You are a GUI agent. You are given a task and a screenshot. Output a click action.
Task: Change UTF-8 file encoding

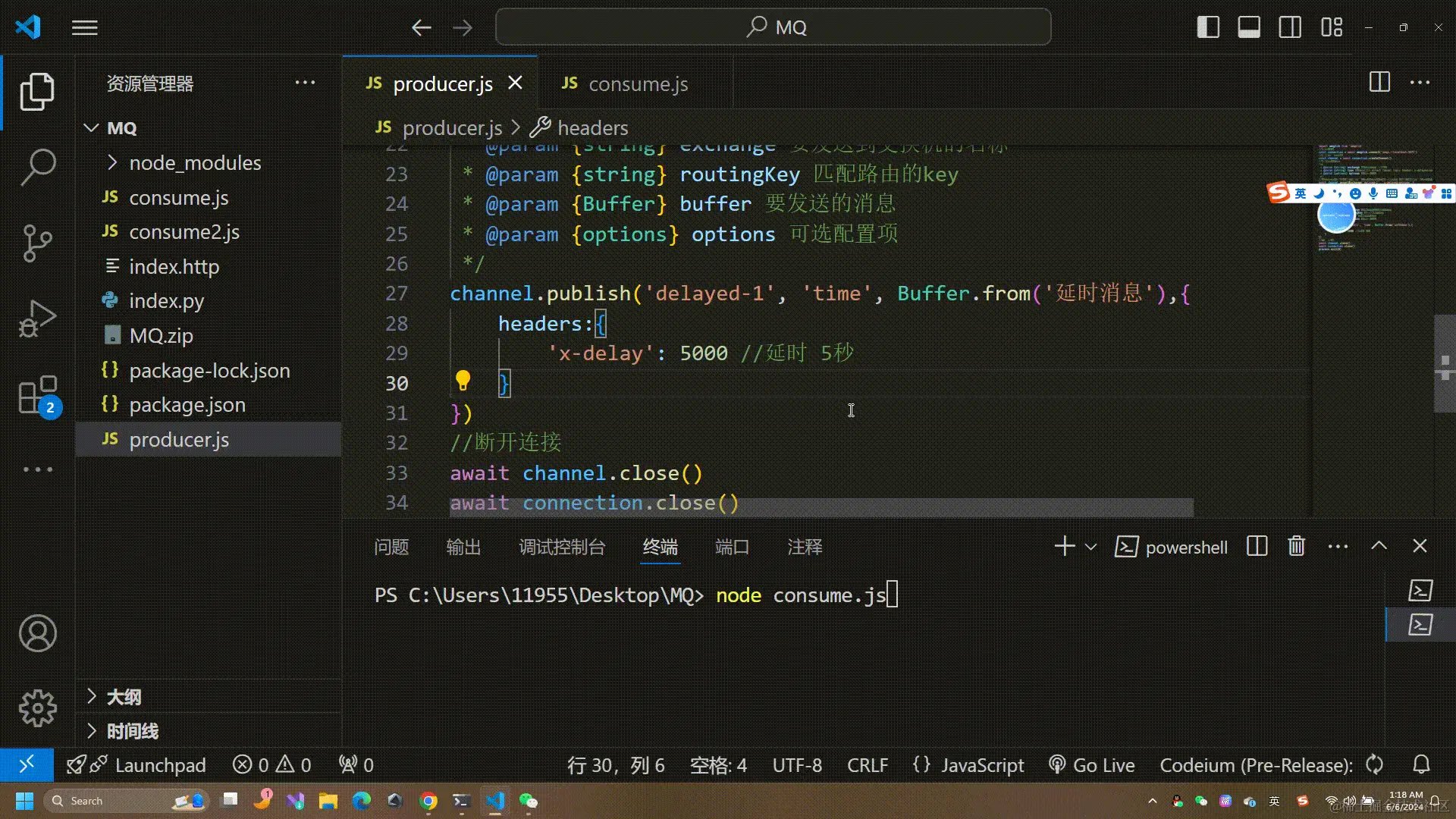click(797, 765)
